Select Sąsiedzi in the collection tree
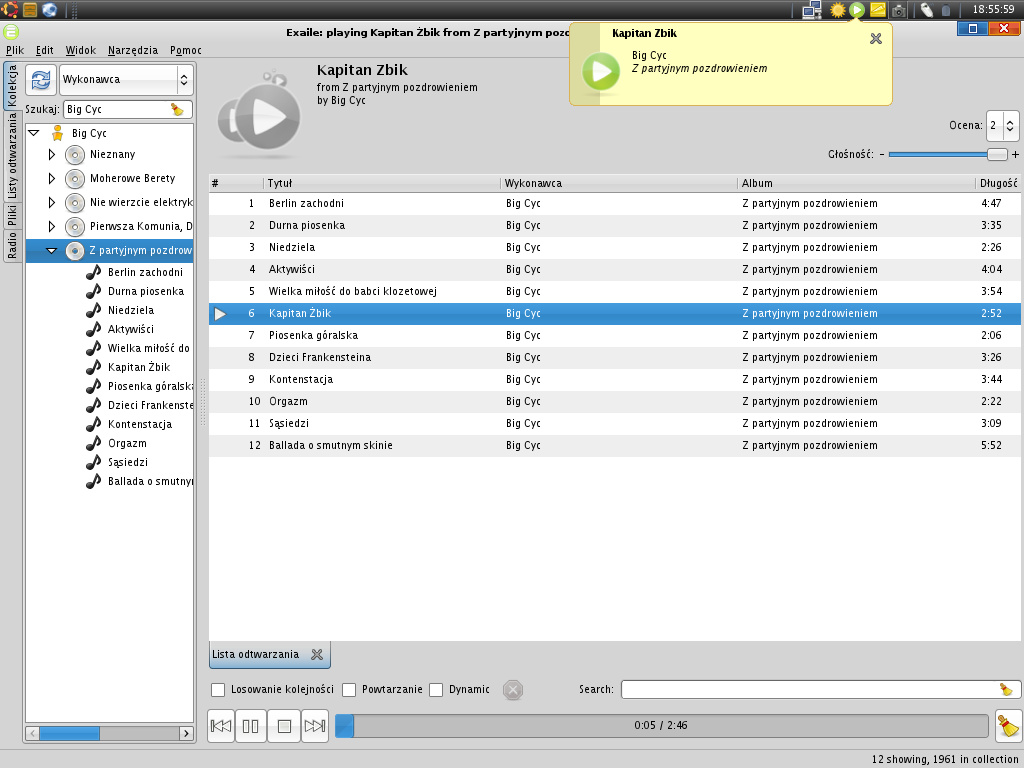 (127, 462)
